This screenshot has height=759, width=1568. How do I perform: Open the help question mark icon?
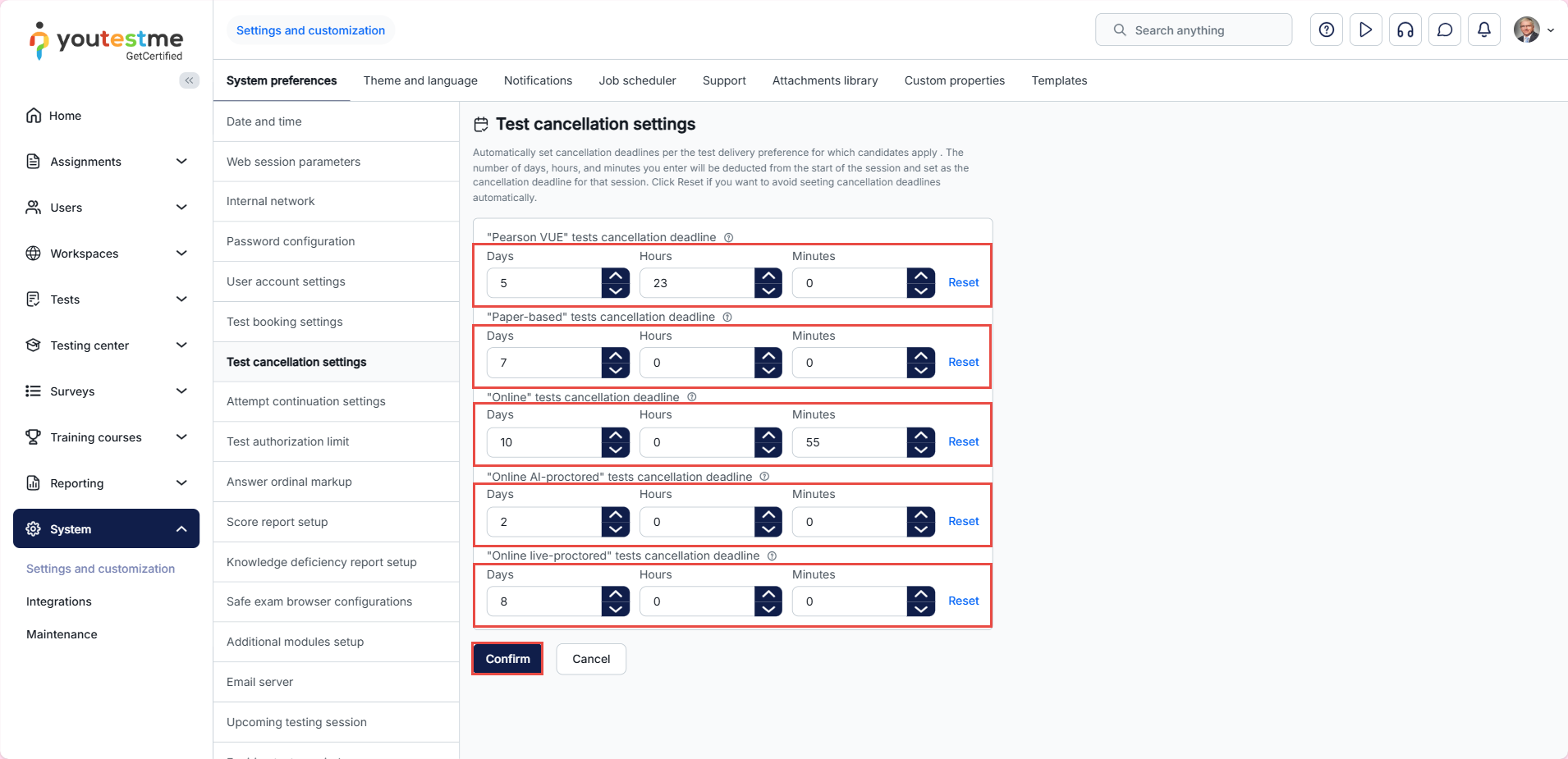coord(1326,30)
